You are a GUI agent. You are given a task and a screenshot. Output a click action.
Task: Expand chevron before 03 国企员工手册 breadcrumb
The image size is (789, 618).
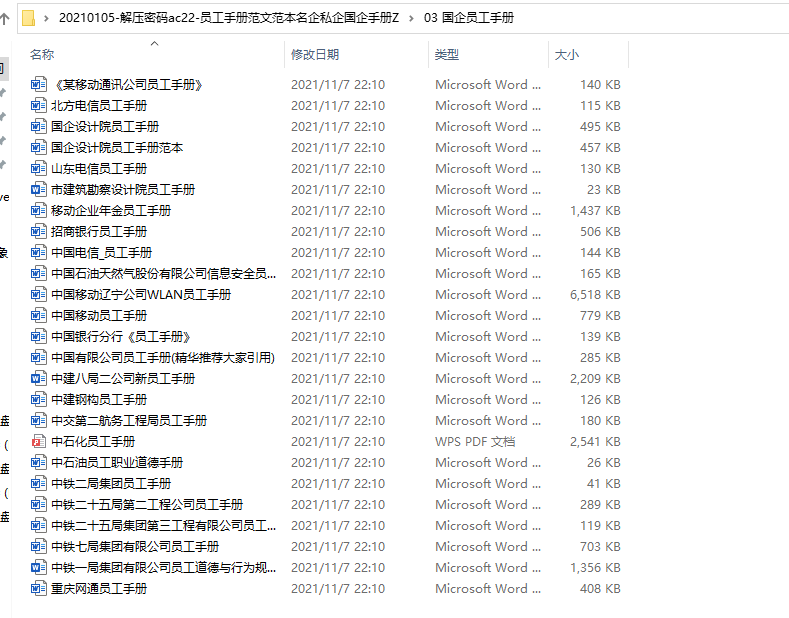(411, 19)
